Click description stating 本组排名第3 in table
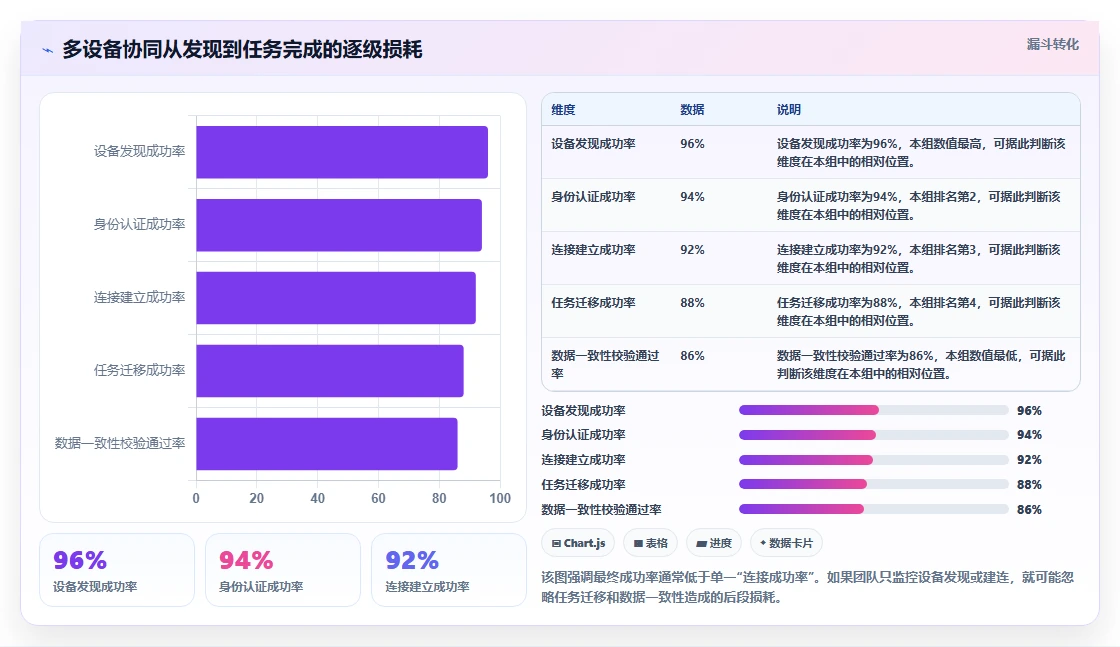This screenshot has height=647, width=1120. point(919,258)
